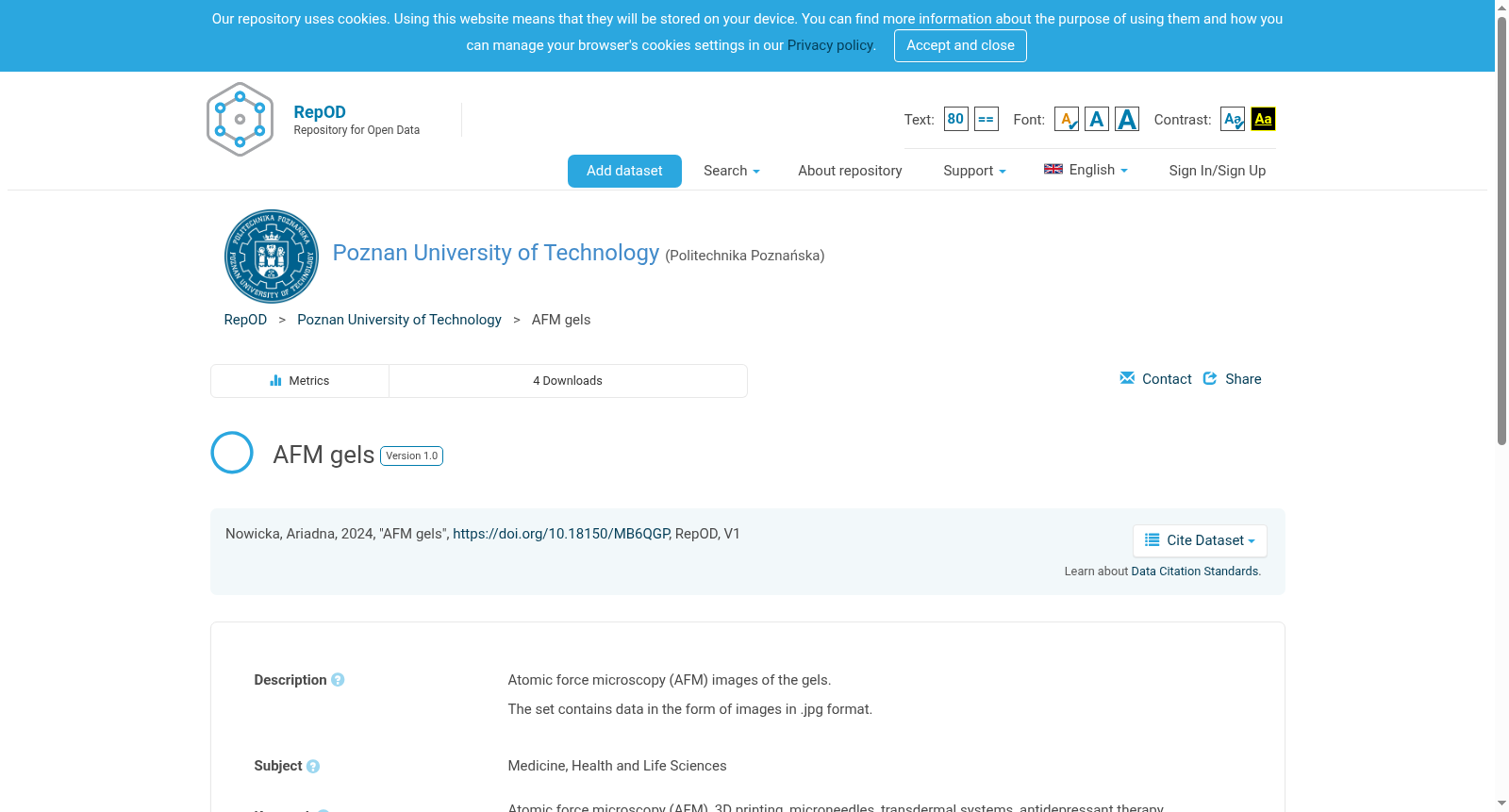The image size is (1509, 812).
Task: Click the AFM gels breadcrumb text
Action: coord(561,320)
